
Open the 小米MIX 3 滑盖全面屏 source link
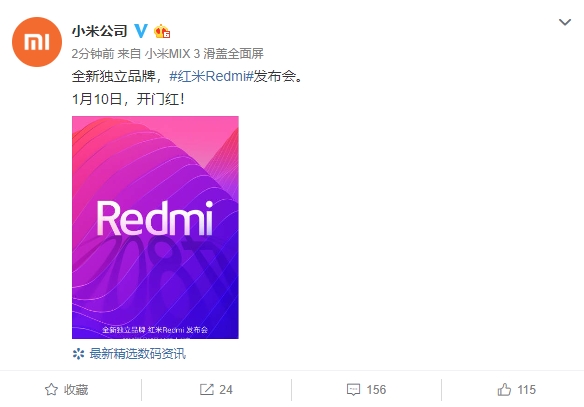click(204, 54)
